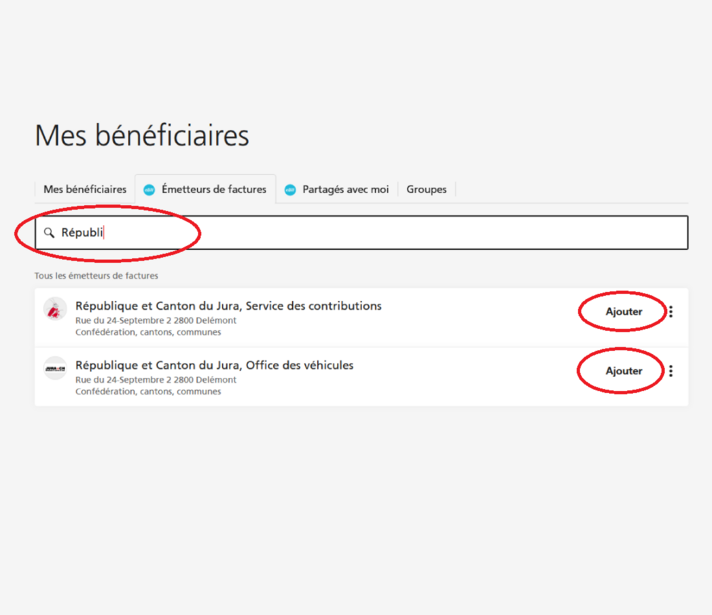
Task: Select République et Canton du Jura, Office des véhicules
Action: (x=214, y=365)
